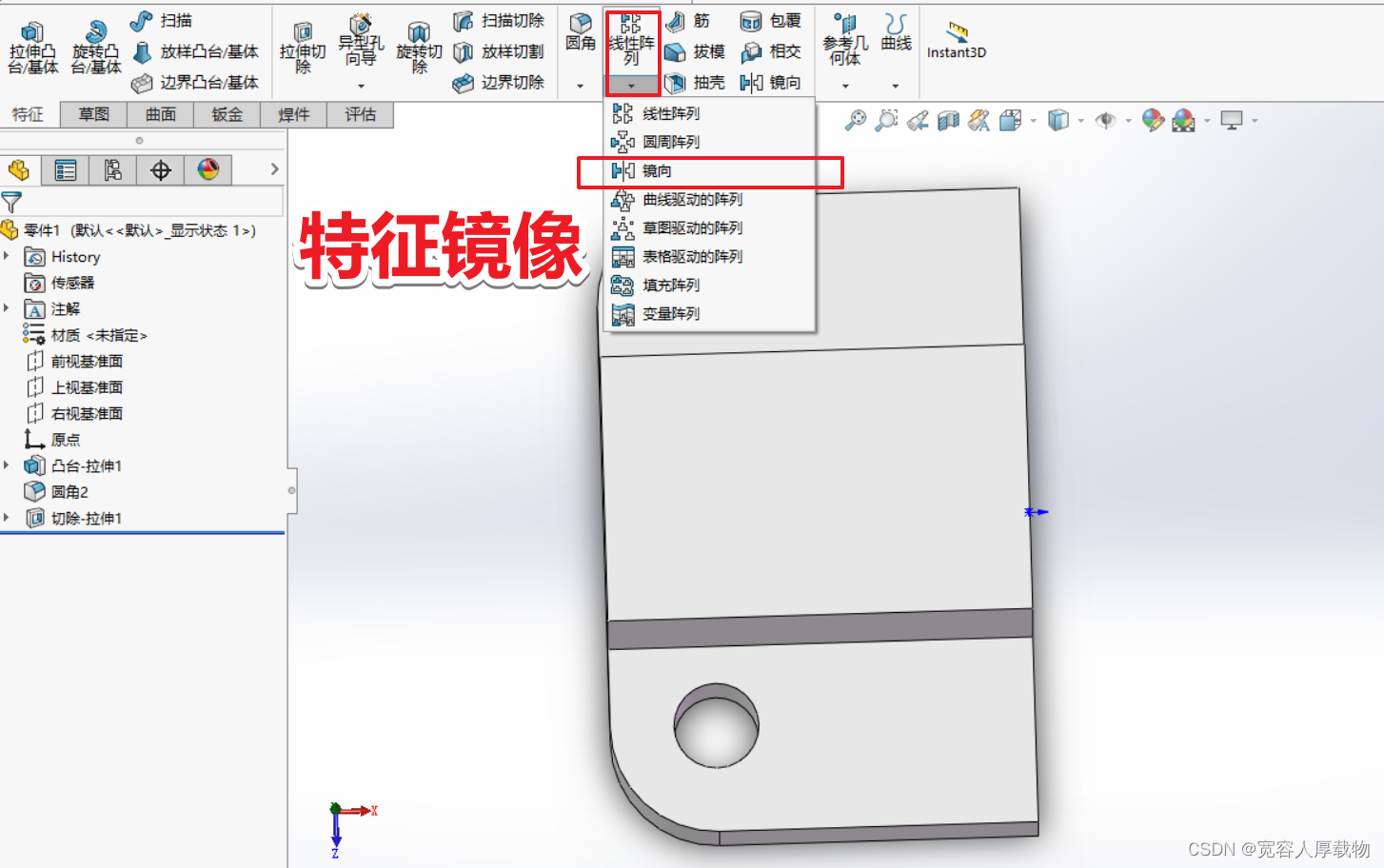
Task: Switch to the 评估 evaluate tab
Action: [x=361, y=114]
